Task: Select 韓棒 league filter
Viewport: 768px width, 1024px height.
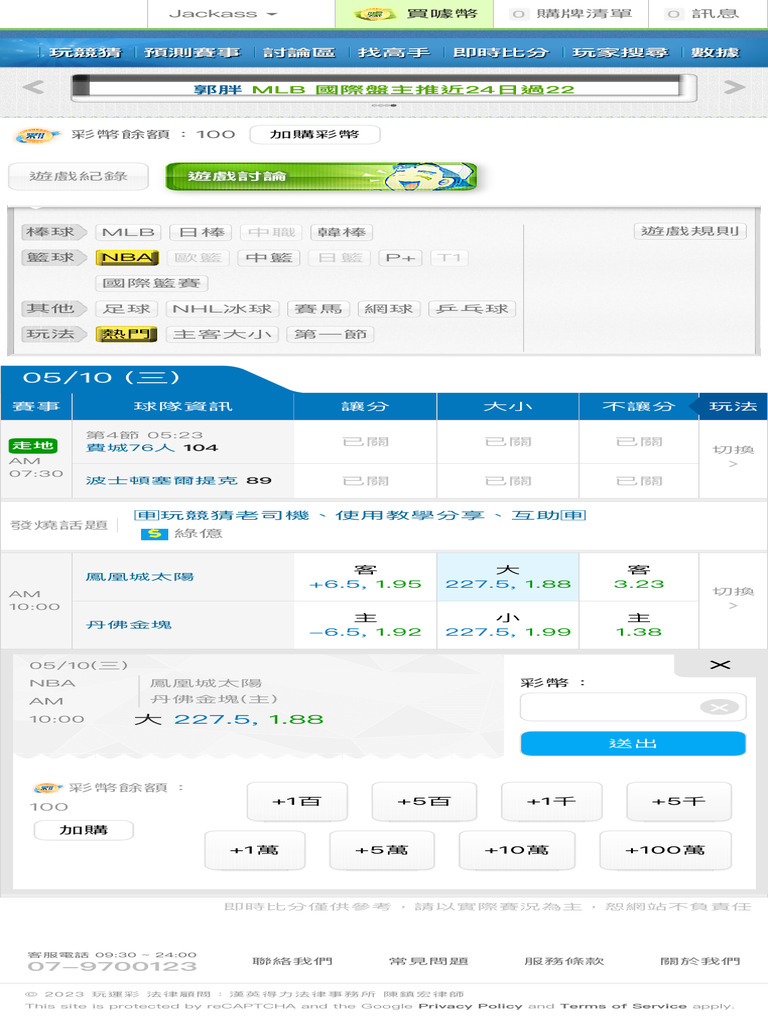Action: click(341, 232)
